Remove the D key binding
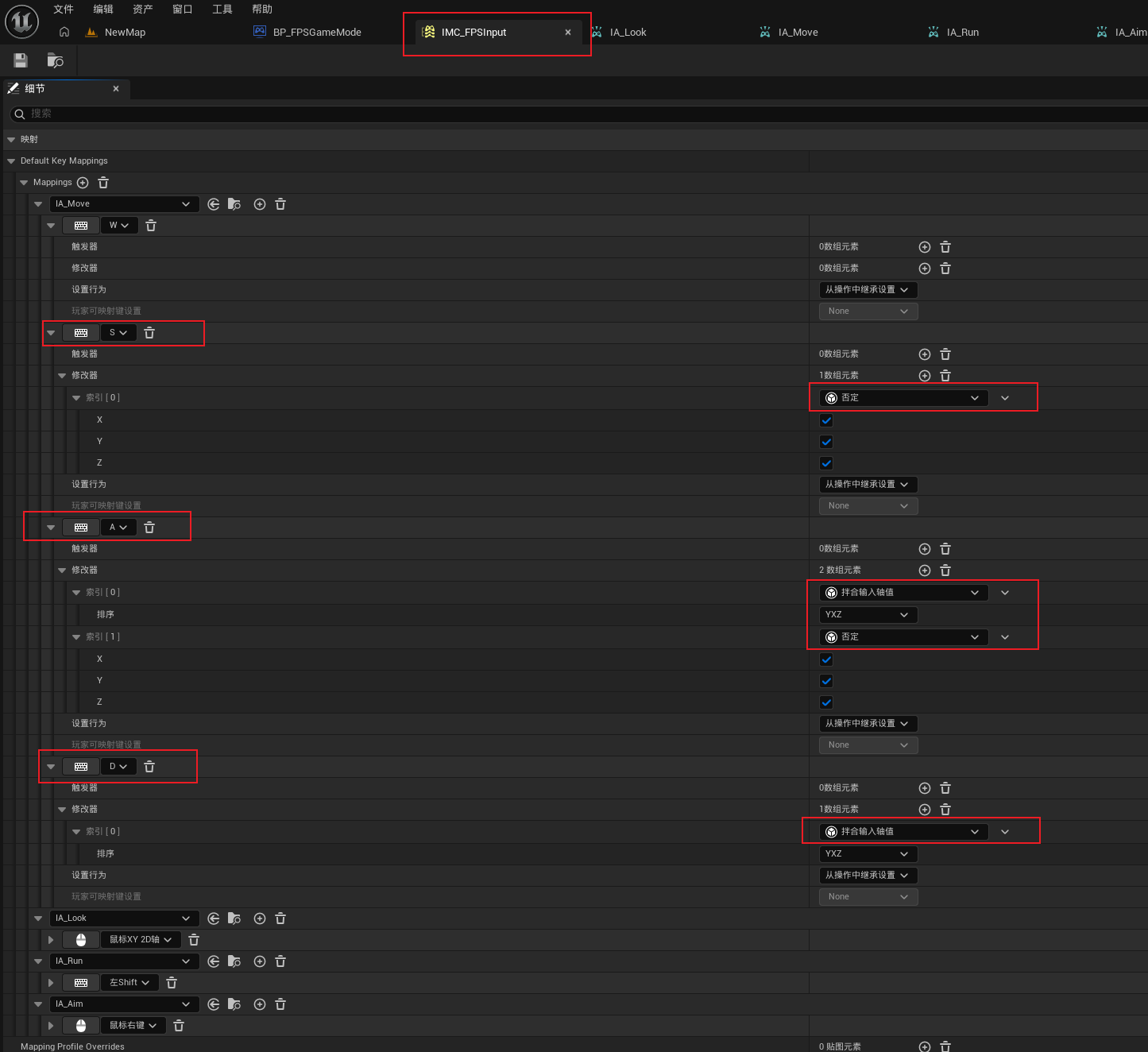Viewport: 1148px width, 1052px height. click(x=149, y=767)
